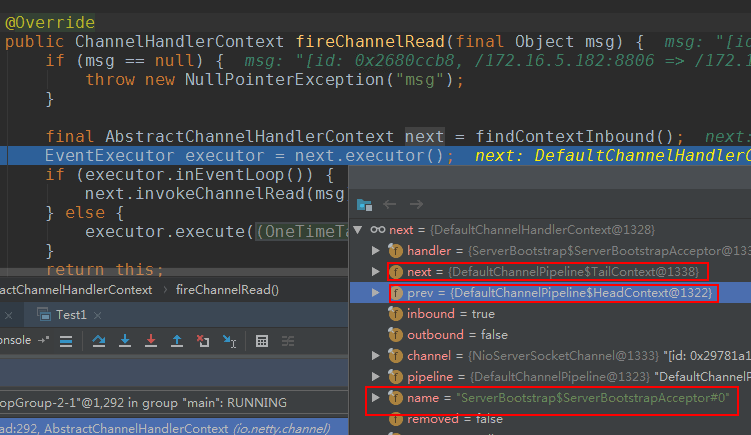Expand the prev HeadContext field node

tap(376, 293)
